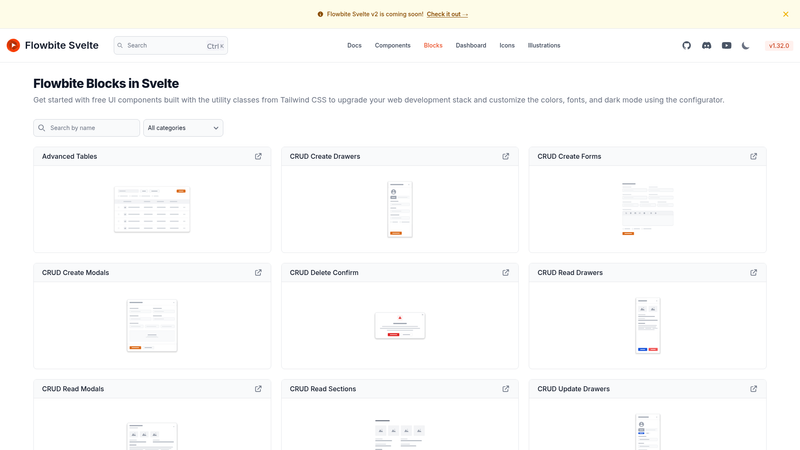Open the CRUD Read Drawers preview thumbnail

point(647,326)
